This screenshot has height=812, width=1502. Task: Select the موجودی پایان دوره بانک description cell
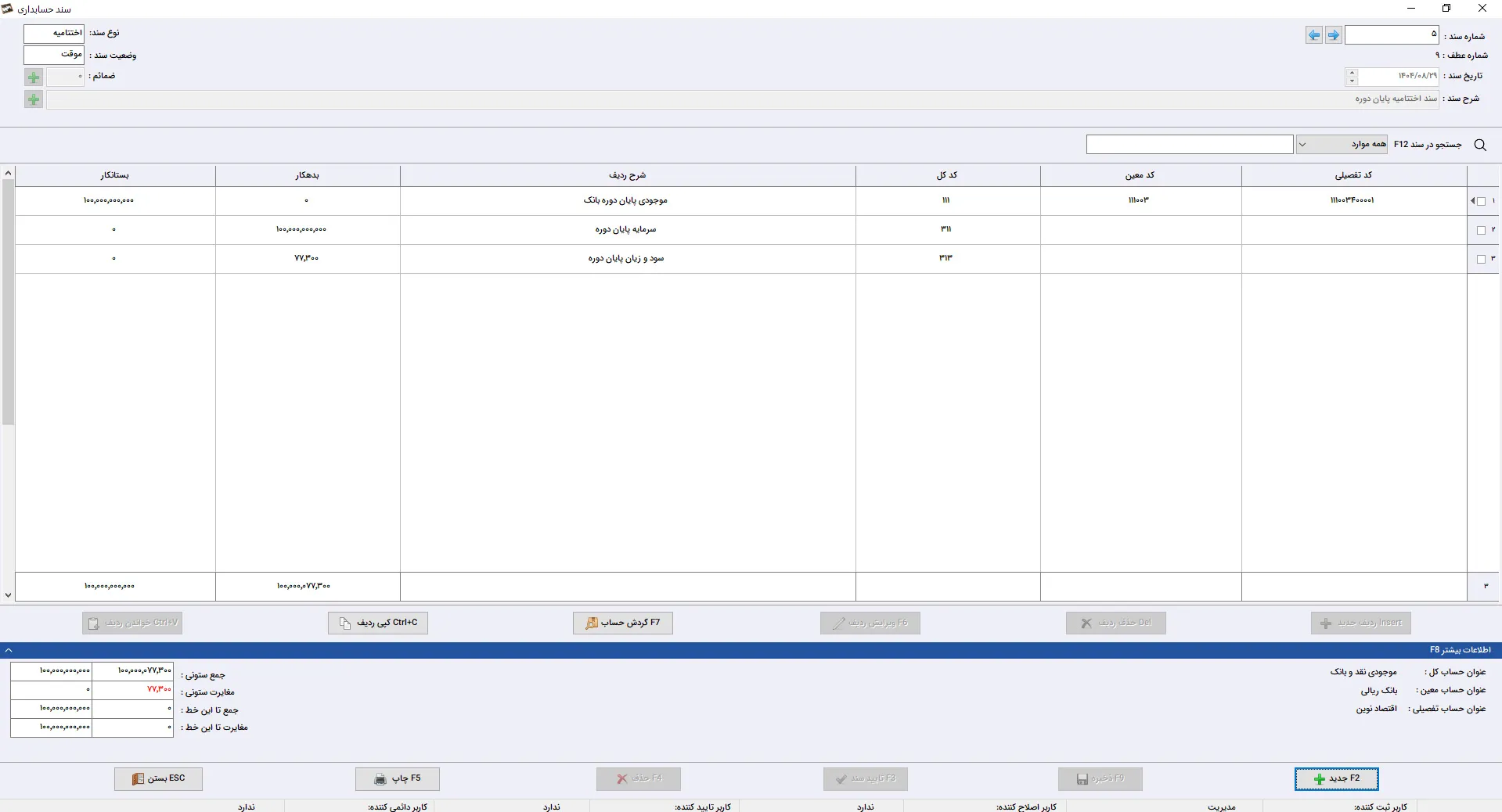point(628,201)
